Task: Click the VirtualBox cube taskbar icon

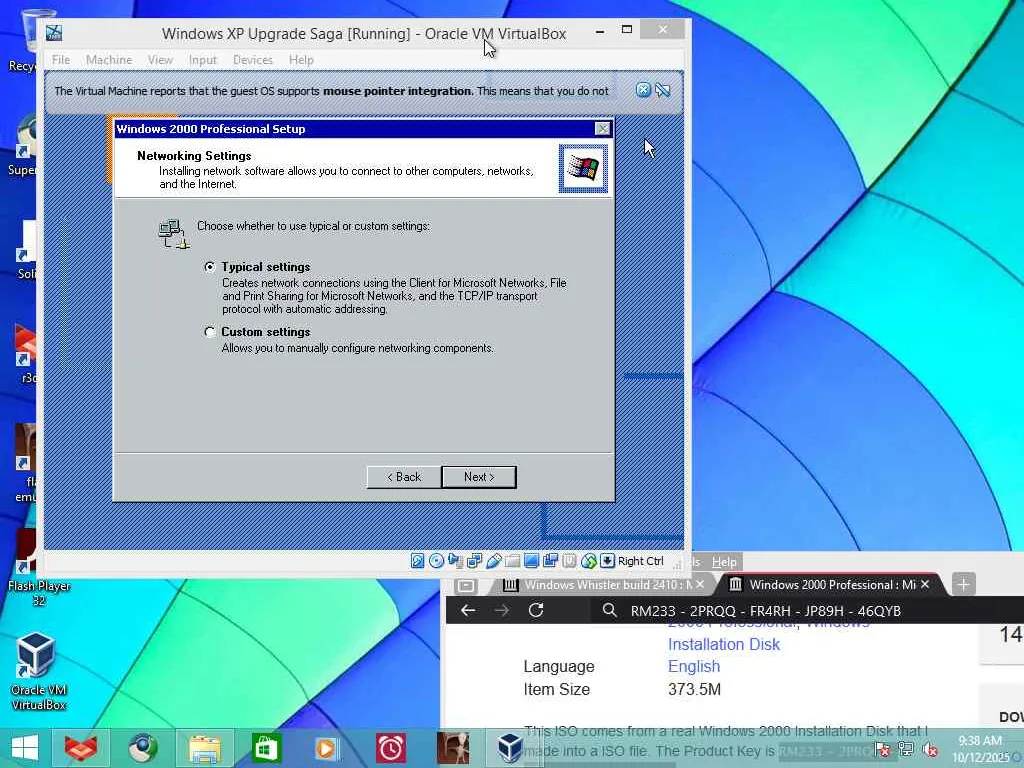Action: pos(510,747)
